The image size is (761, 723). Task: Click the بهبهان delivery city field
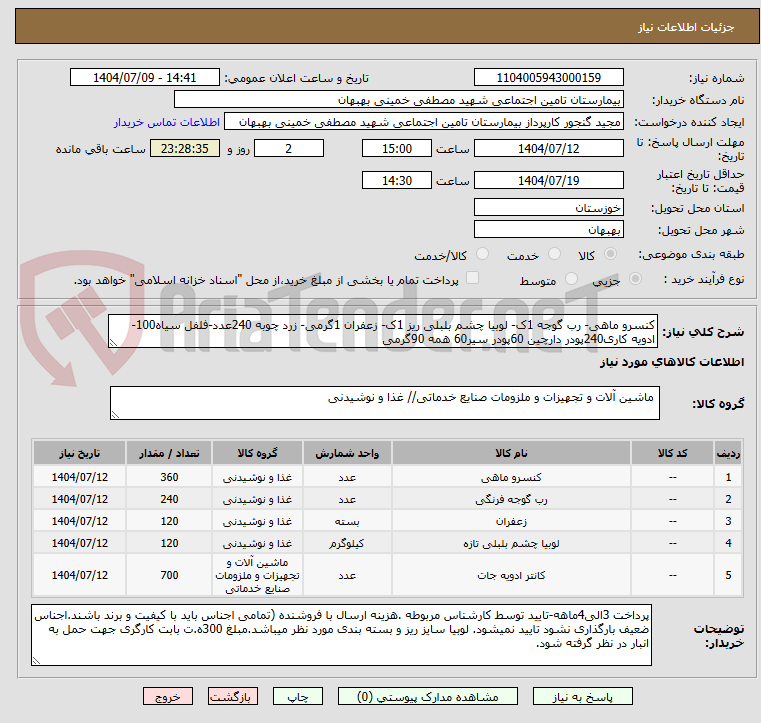click(x=548, y=230)
